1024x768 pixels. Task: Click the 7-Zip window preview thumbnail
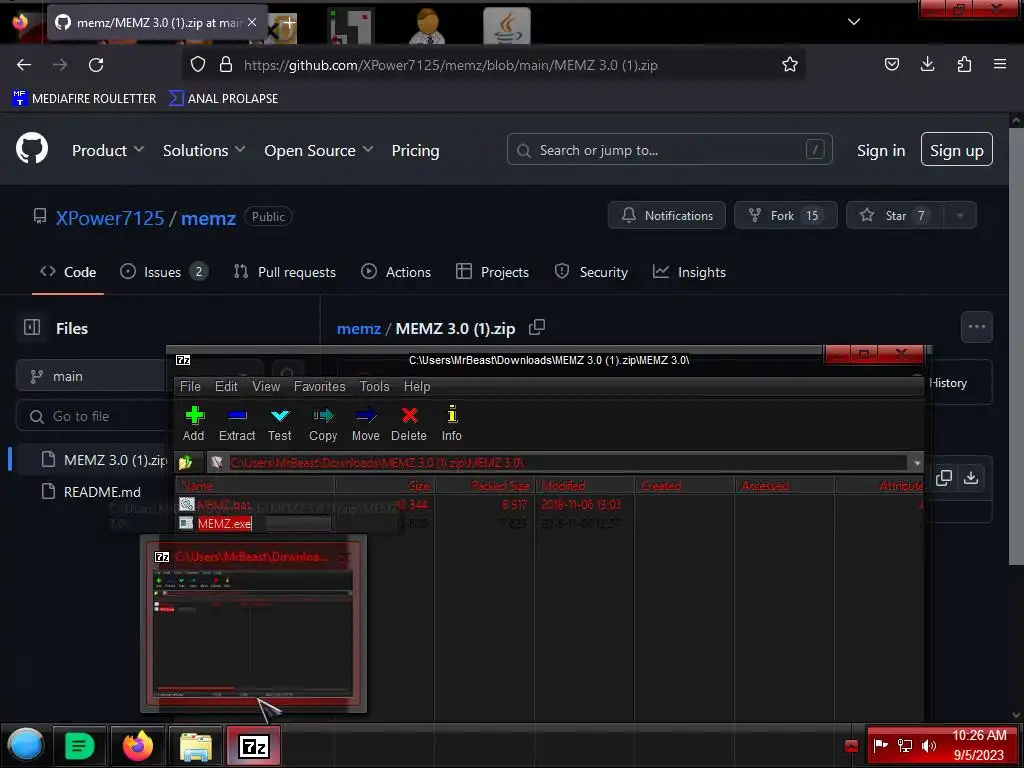(253, 624)
